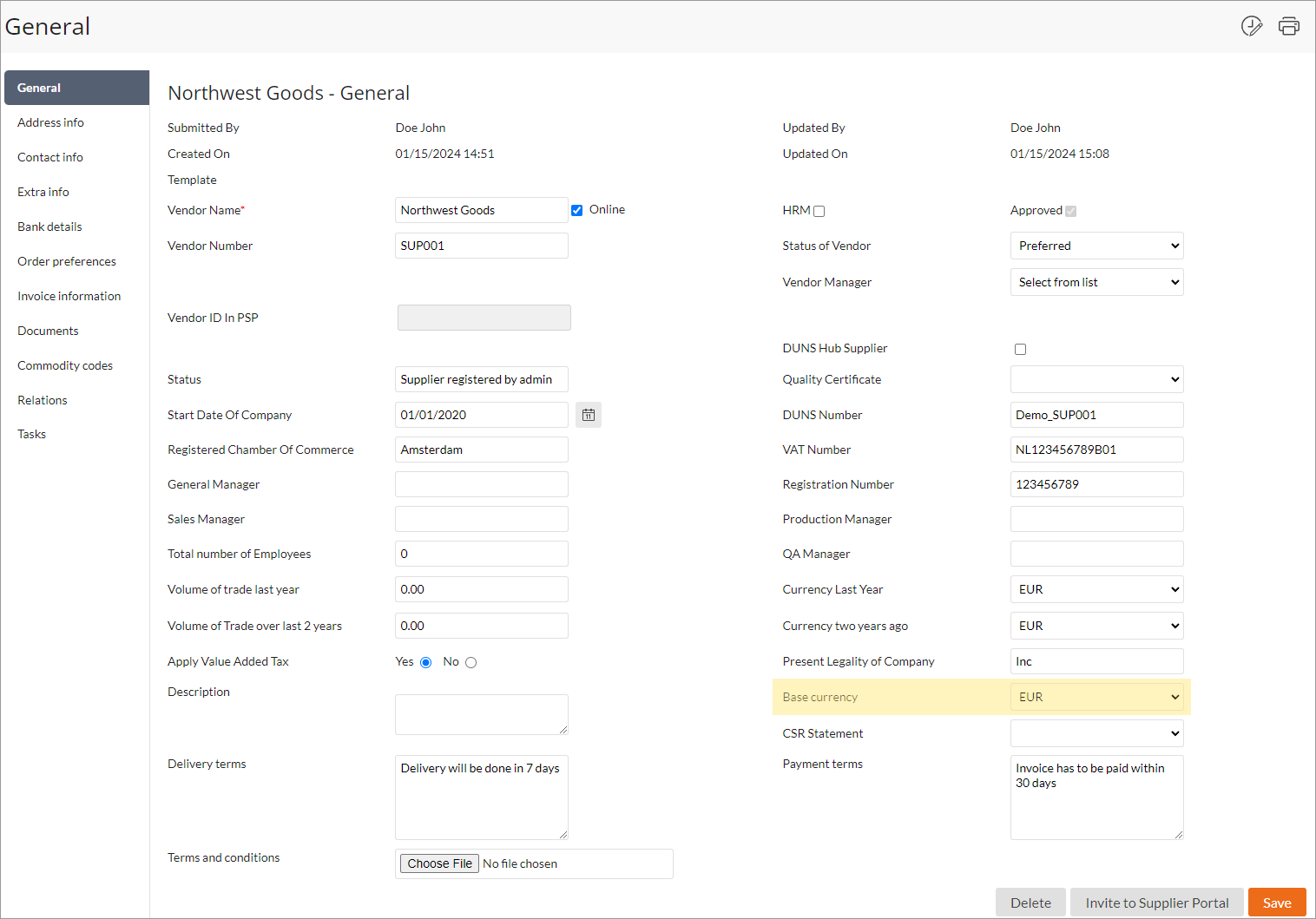Image resolution: width=1316 pixels, height=919 pixels.
Task: Click the Created On value 01/15/2024 14:51
Action: click(x=444, y=154)
